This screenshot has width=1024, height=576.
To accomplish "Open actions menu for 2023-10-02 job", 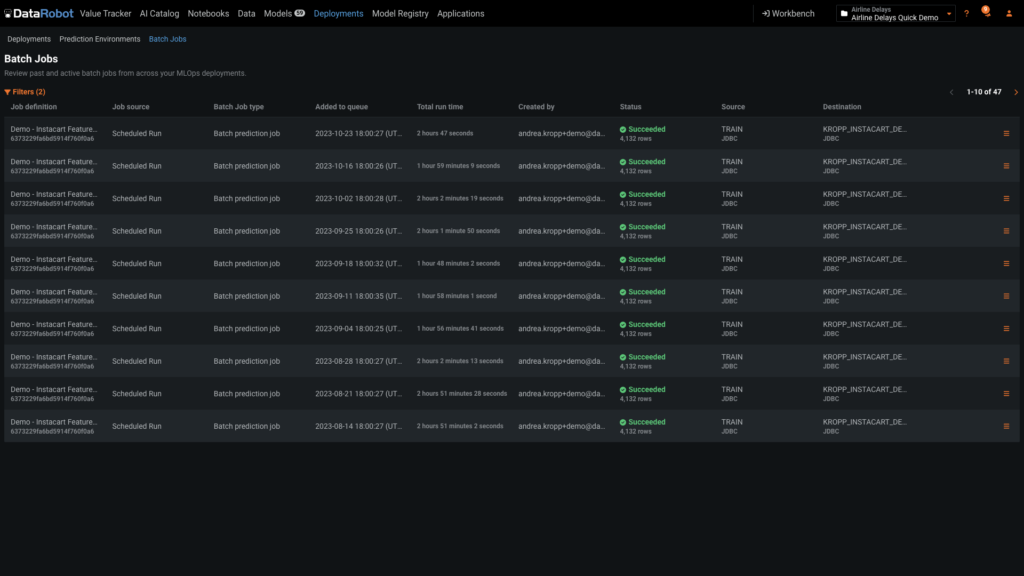I will tap(1006, 199).
